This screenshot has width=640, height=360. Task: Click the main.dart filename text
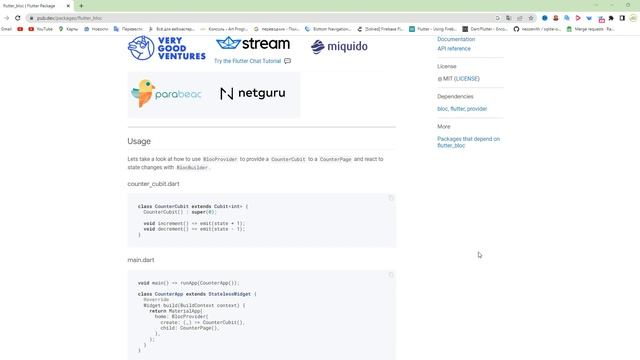141,260
